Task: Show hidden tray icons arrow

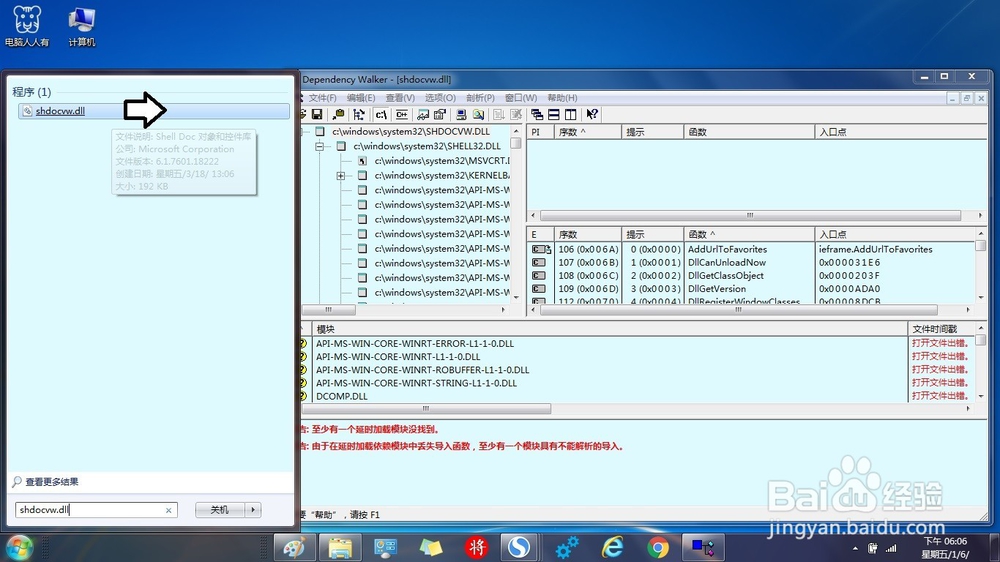Action: click(x=855, y=548)
